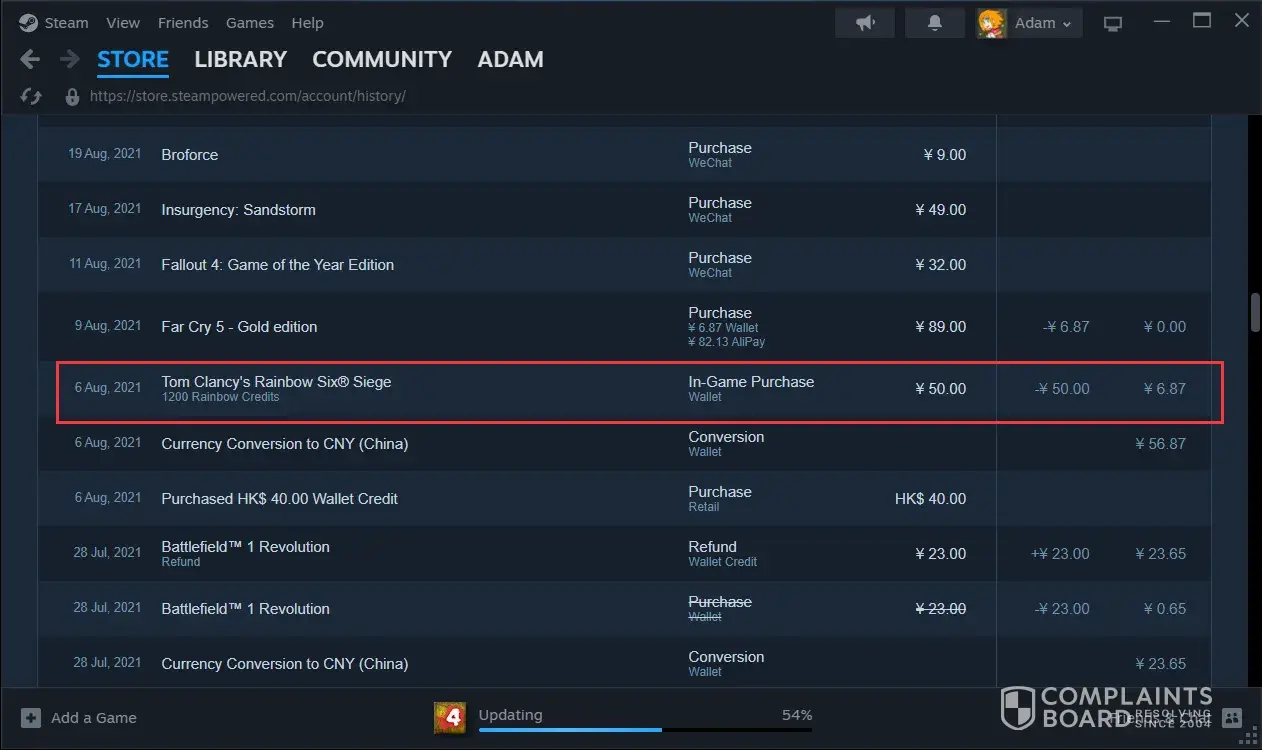This screenshot has width=1262, height=750.
Task: Open 28 Jul Currency Conversion to CNY row
Action: click(x=624, y=663)
